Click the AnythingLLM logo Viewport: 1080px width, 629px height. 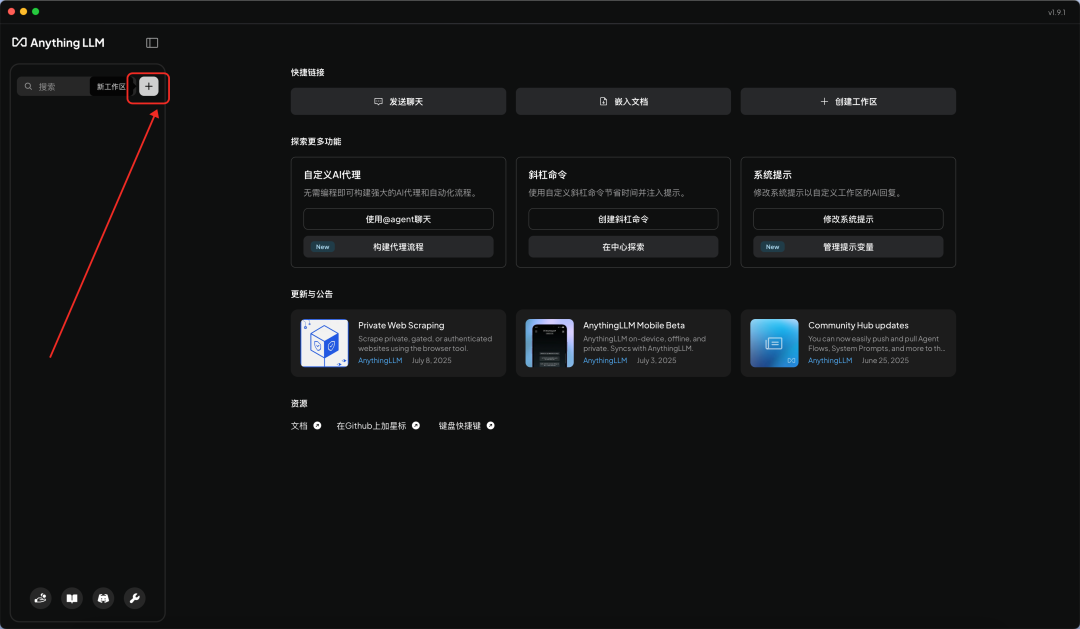click(59, 43)
